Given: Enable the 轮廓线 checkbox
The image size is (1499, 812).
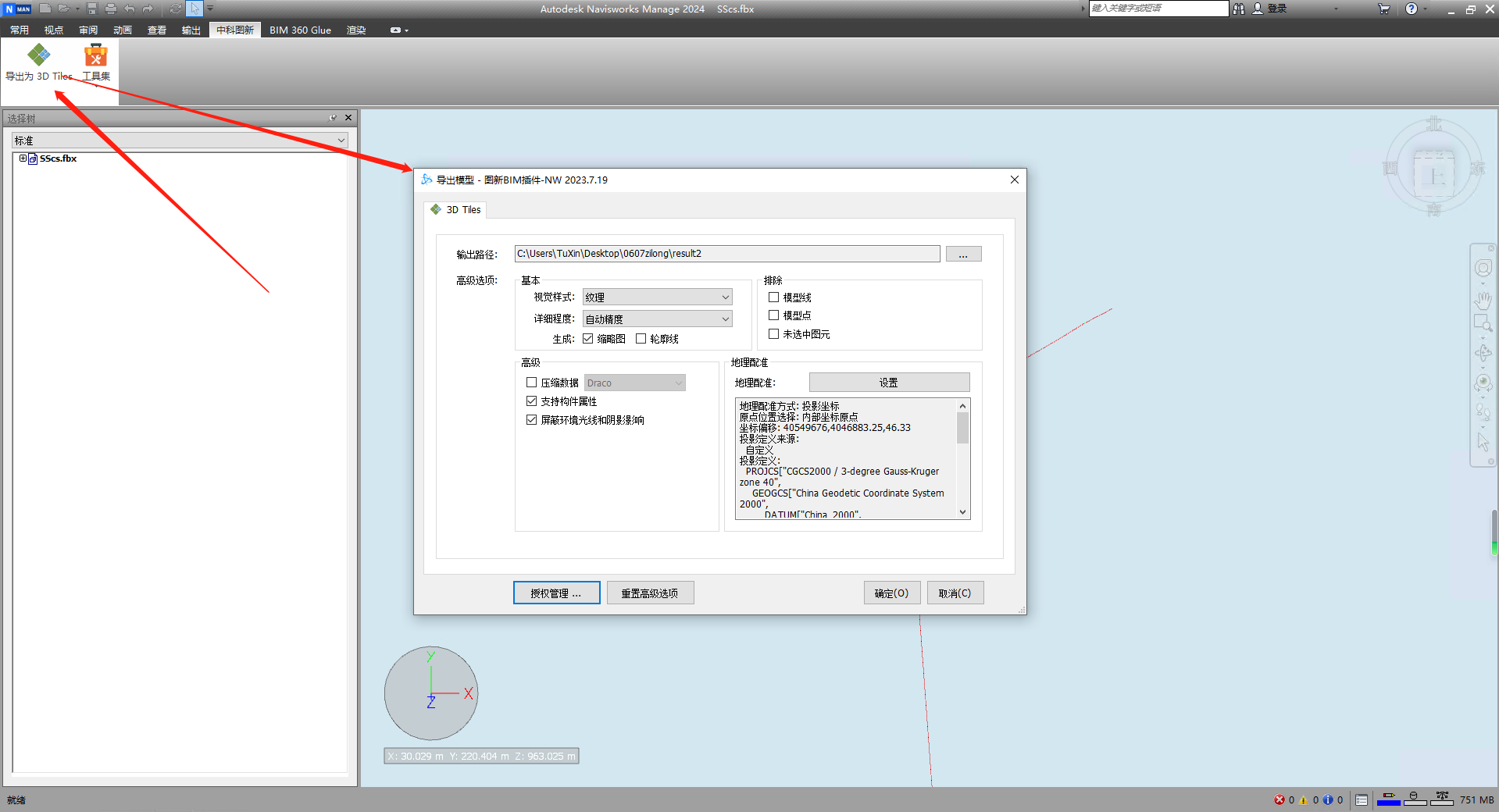Looking at the screenshot, I should [x=641, y=338].
